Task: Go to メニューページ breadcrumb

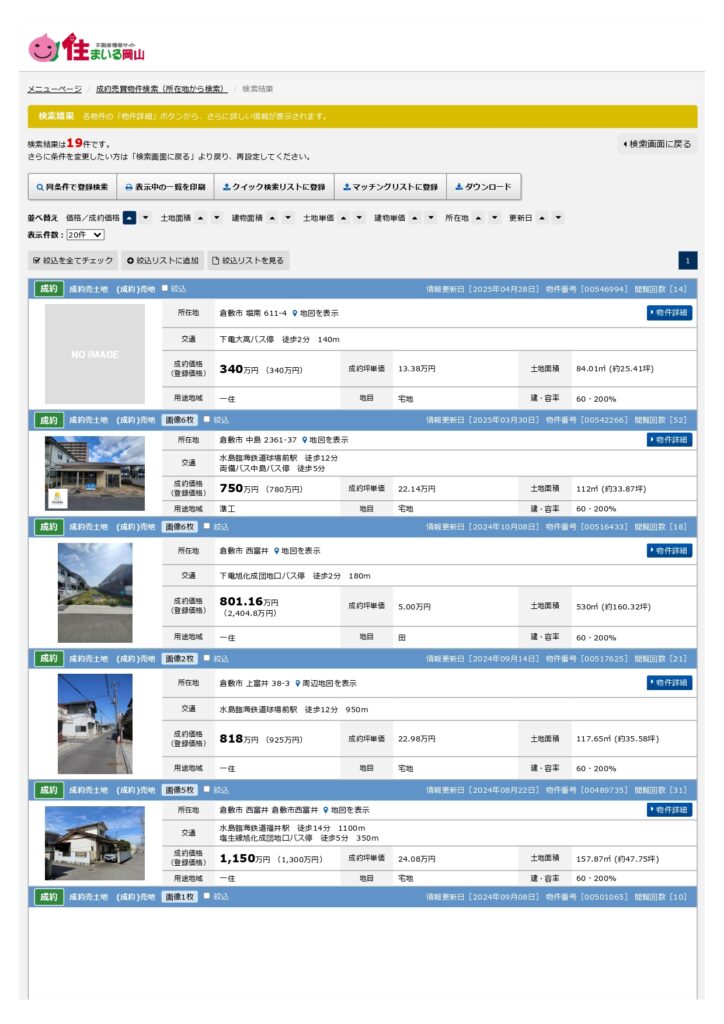Action: point(55,89)
